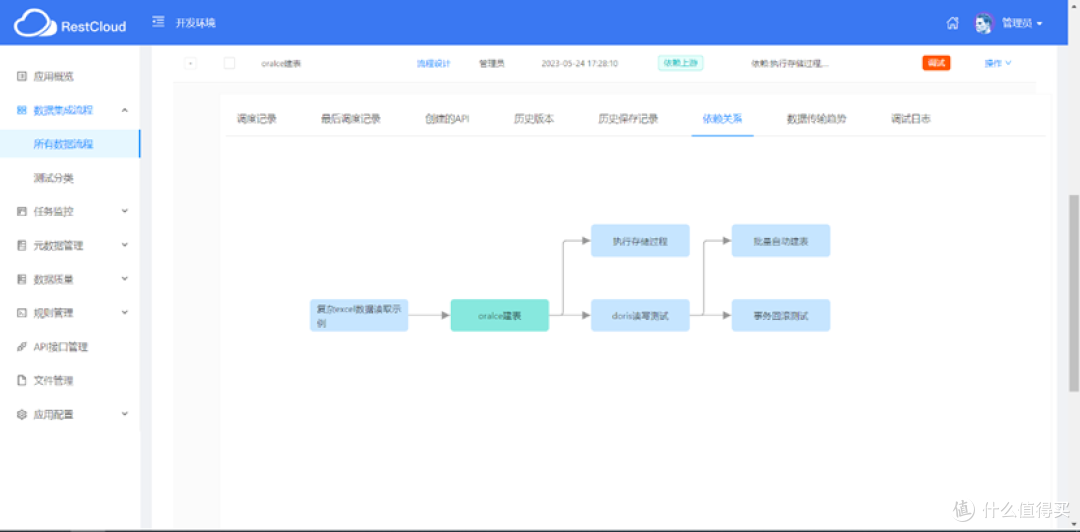The width and height of the screenshot is (1080, 532).
Task: Switch to the 创建的API tab
Action: point(447,119)
